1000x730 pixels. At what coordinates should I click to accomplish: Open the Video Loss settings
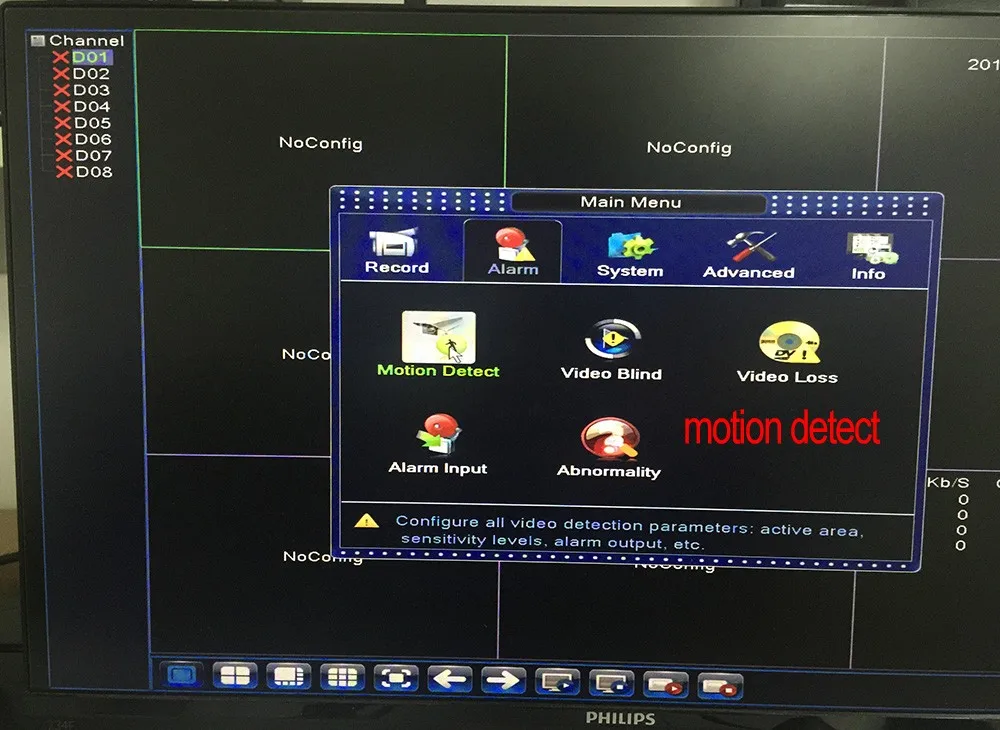point(788,353)
